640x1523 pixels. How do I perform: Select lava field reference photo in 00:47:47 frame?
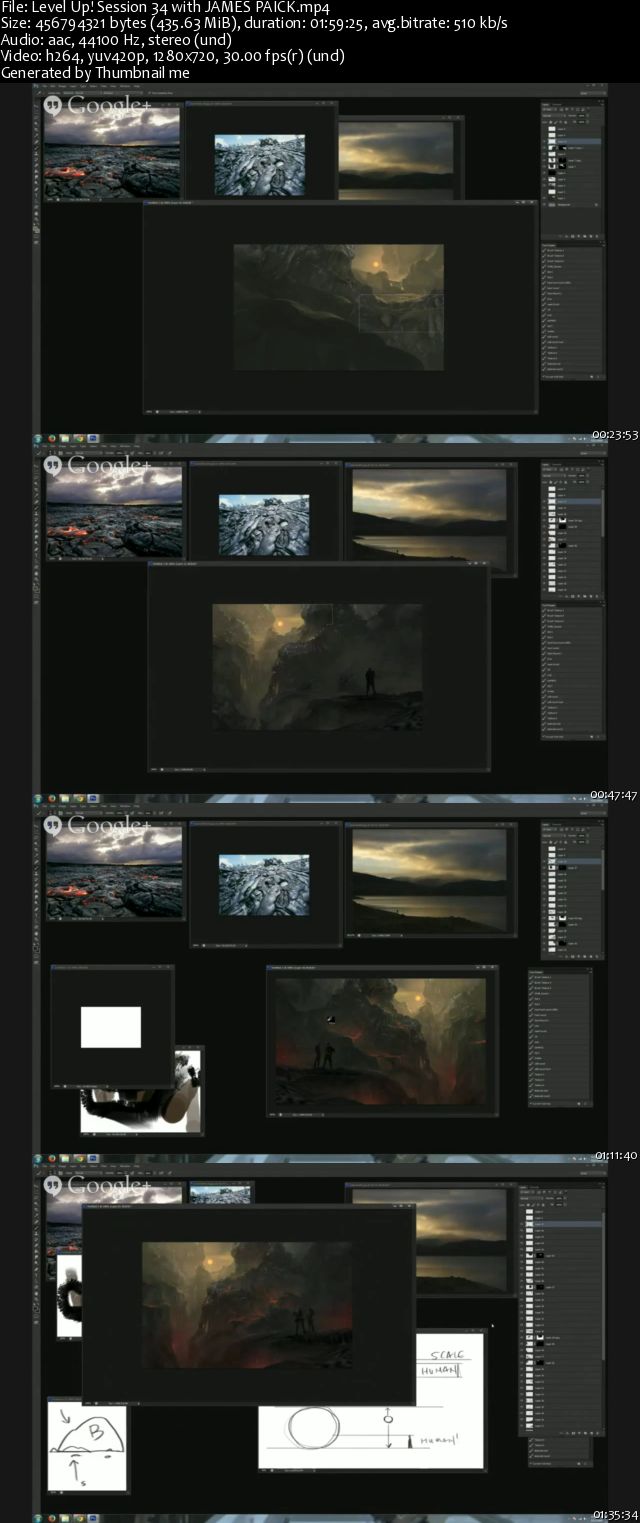[x=114, y=511]
